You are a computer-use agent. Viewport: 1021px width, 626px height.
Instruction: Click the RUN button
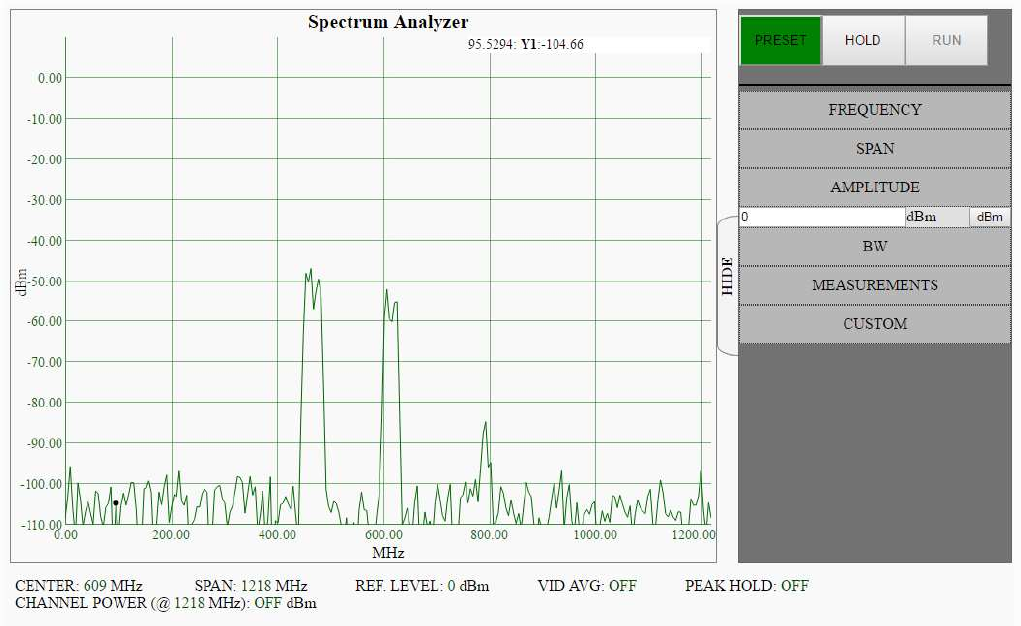pos(946,40)
